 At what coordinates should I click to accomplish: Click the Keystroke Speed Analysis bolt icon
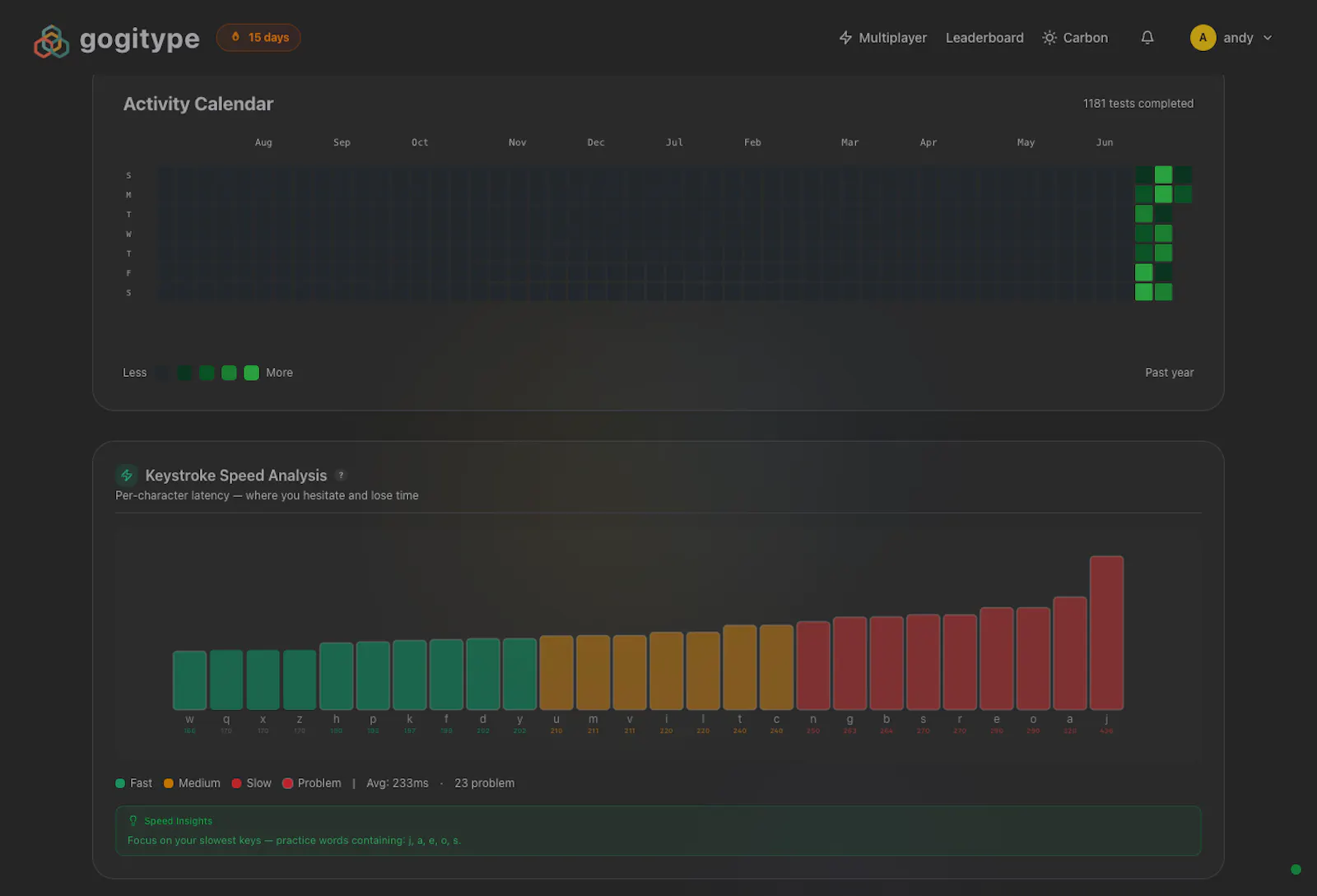127,476
